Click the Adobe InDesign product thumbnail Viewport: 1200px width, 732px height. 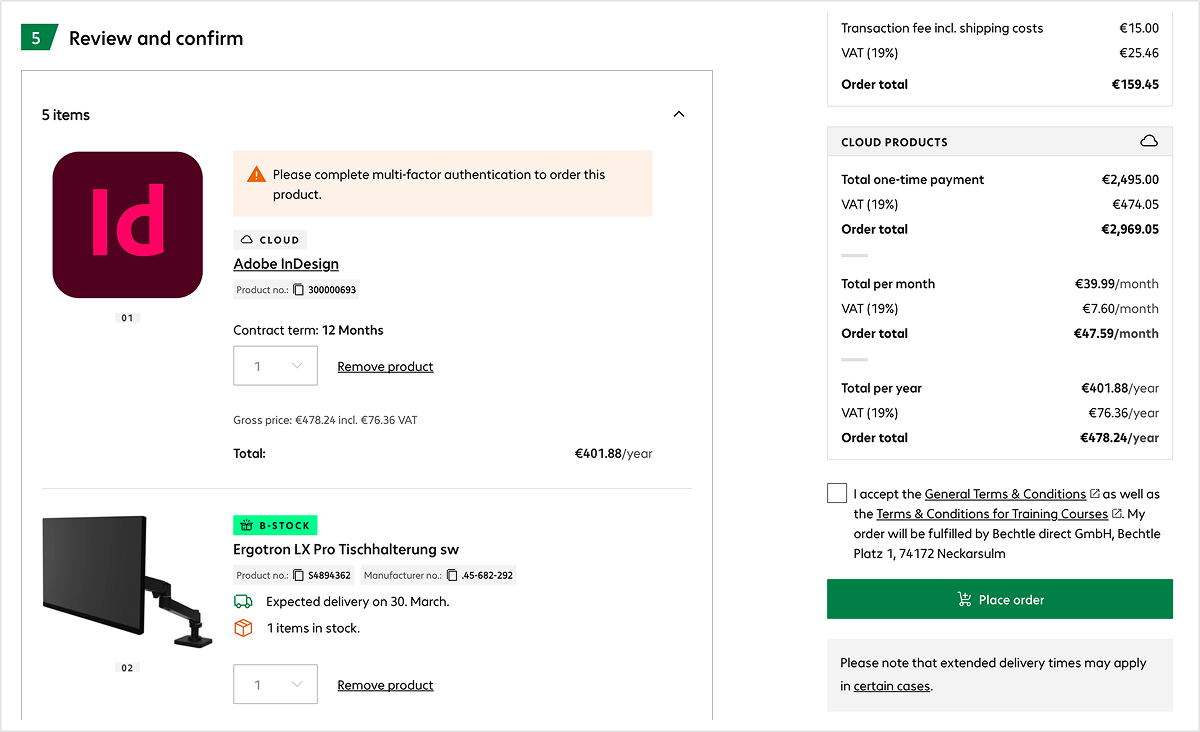[127, 225]
